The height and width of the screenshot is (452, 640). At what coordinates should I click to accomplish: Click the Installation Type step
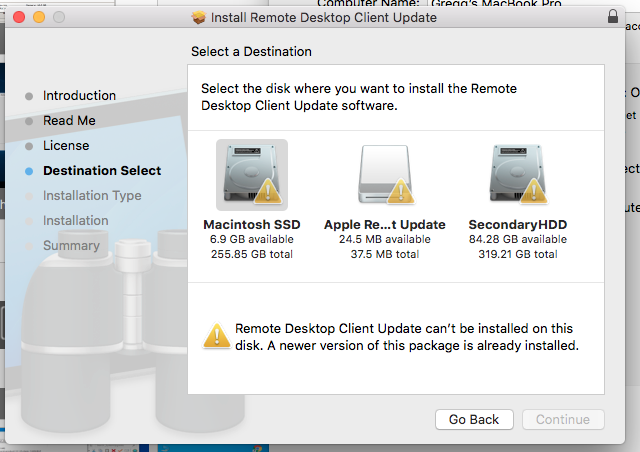[92, 196]
